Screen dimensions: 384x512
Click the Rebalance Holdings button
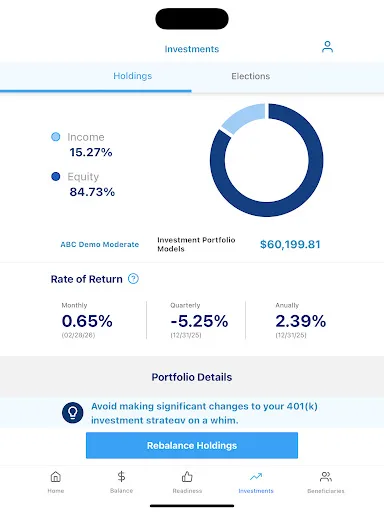tap(192, 445)
